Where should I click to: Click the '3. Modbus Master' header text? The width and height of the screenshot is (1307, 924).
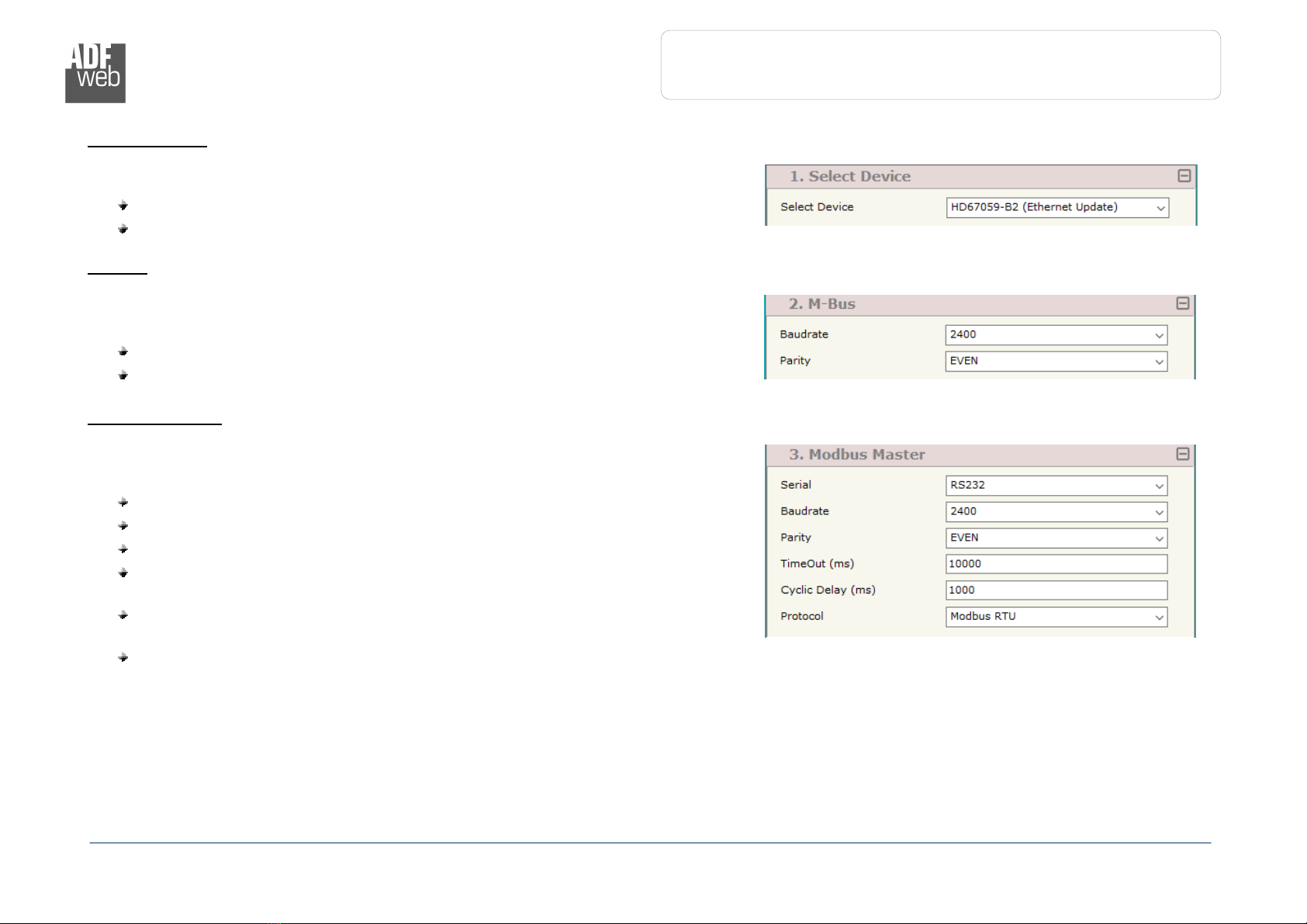click(x=857, y=454)
